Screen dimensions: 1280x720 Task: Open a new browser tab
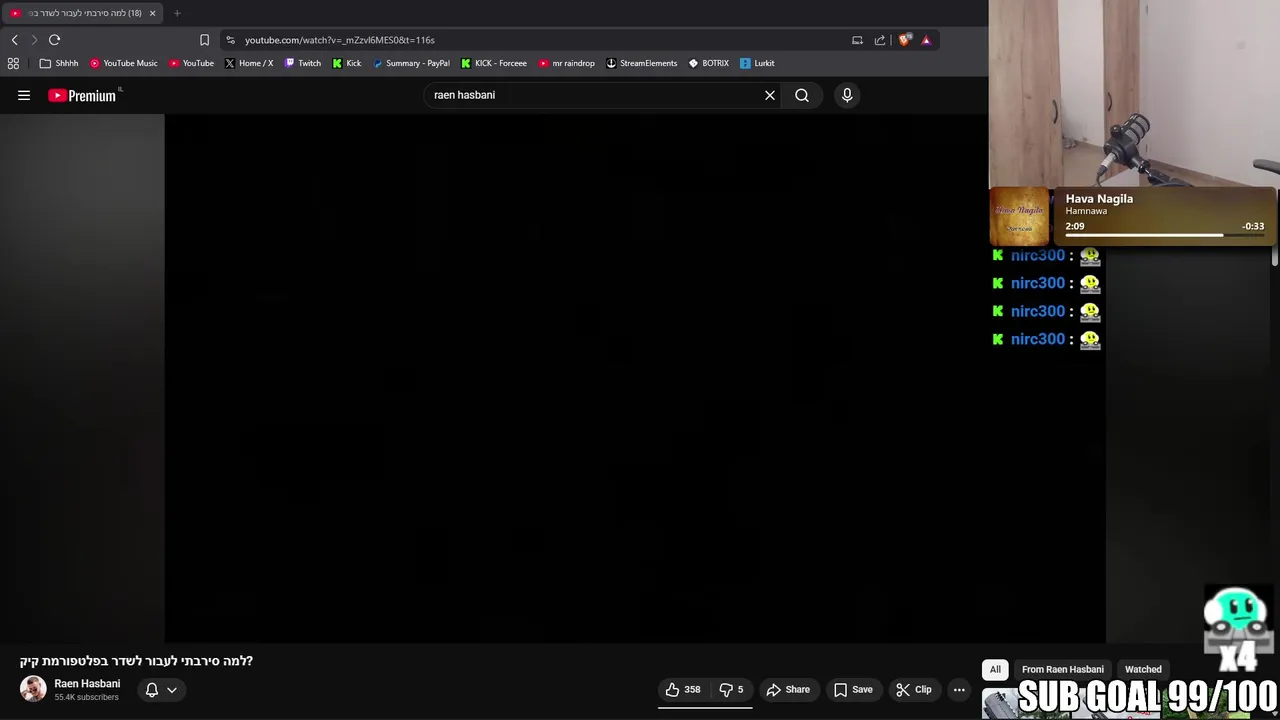tap(177, 13)
